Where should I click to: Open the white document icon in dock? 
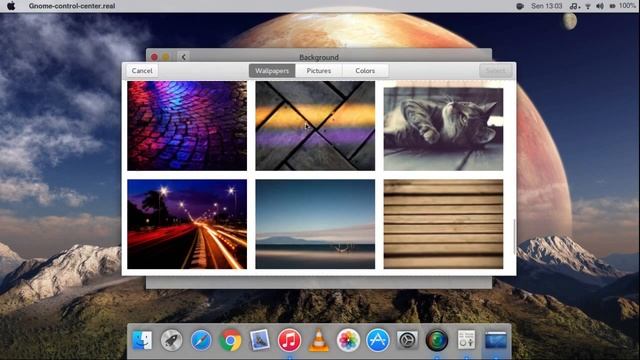[x=466, y=340]
